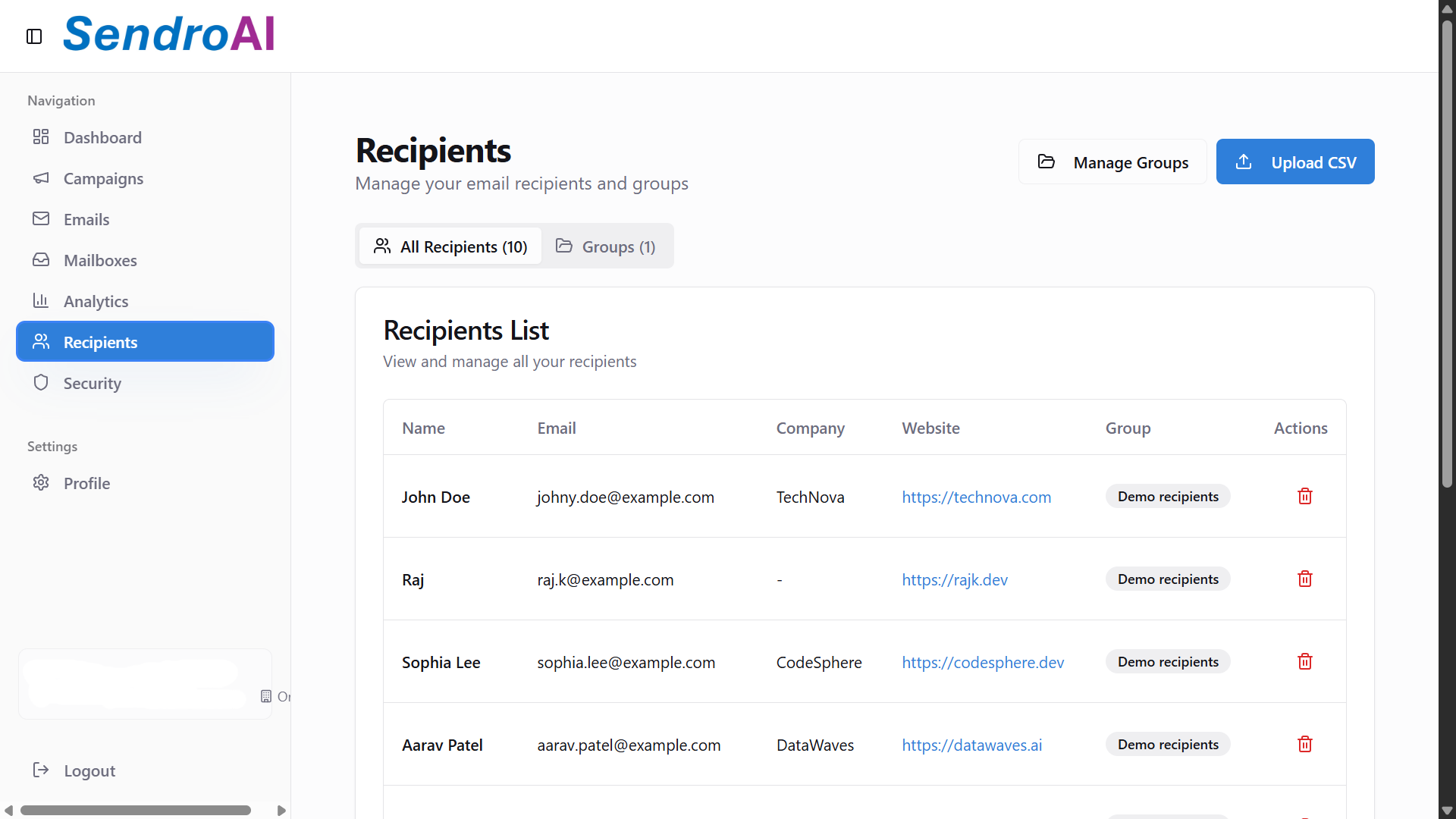Click the Logout icon

(42, 770)
